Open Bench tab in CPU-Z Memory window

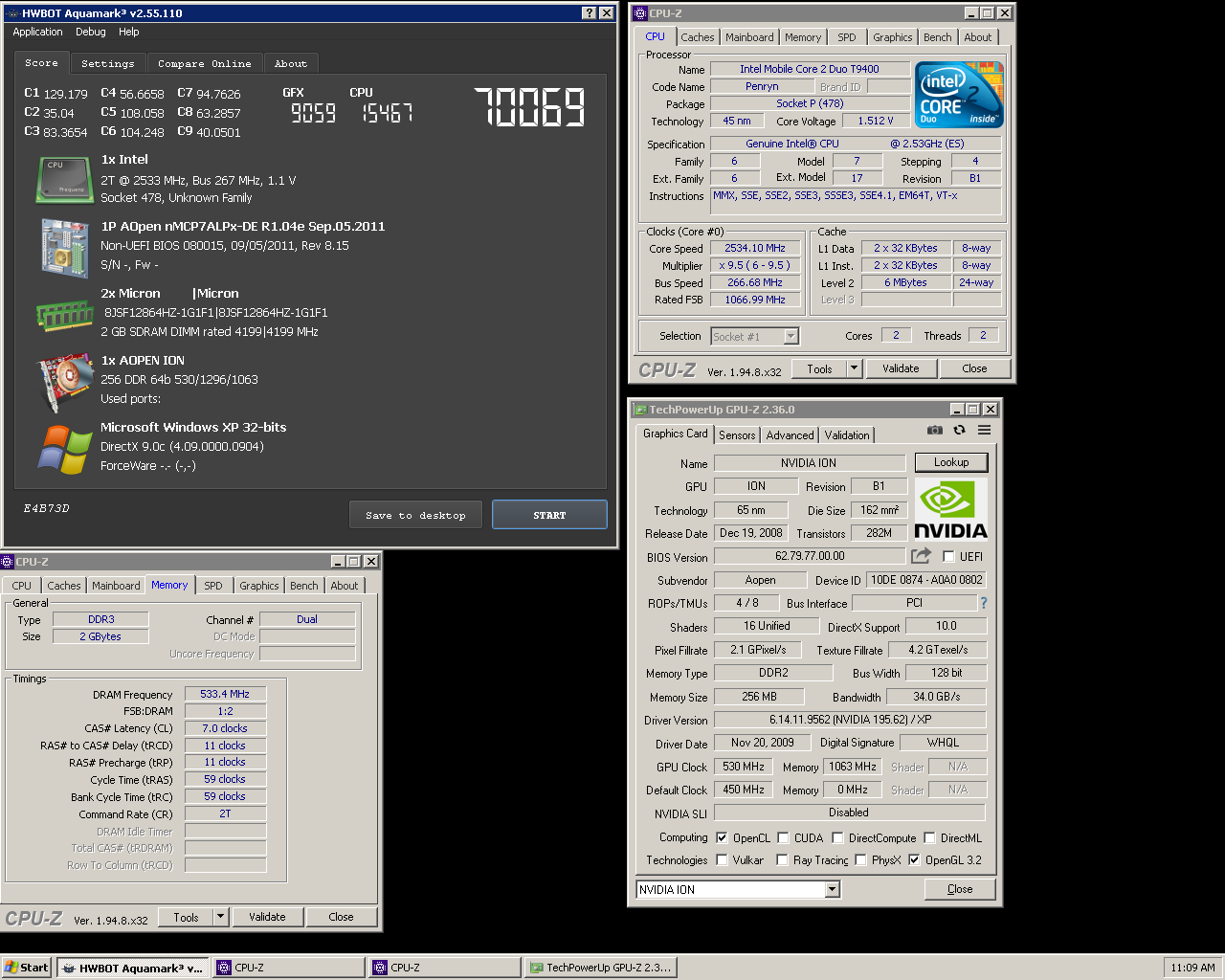click(304, 586)
